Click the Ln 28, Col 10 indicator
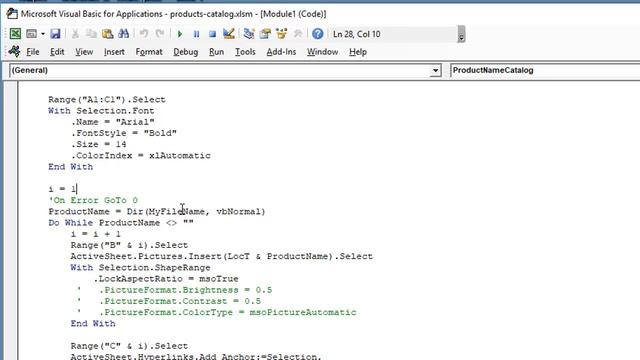The width and height of the screenshot is (640, 360). coord(356,34)
